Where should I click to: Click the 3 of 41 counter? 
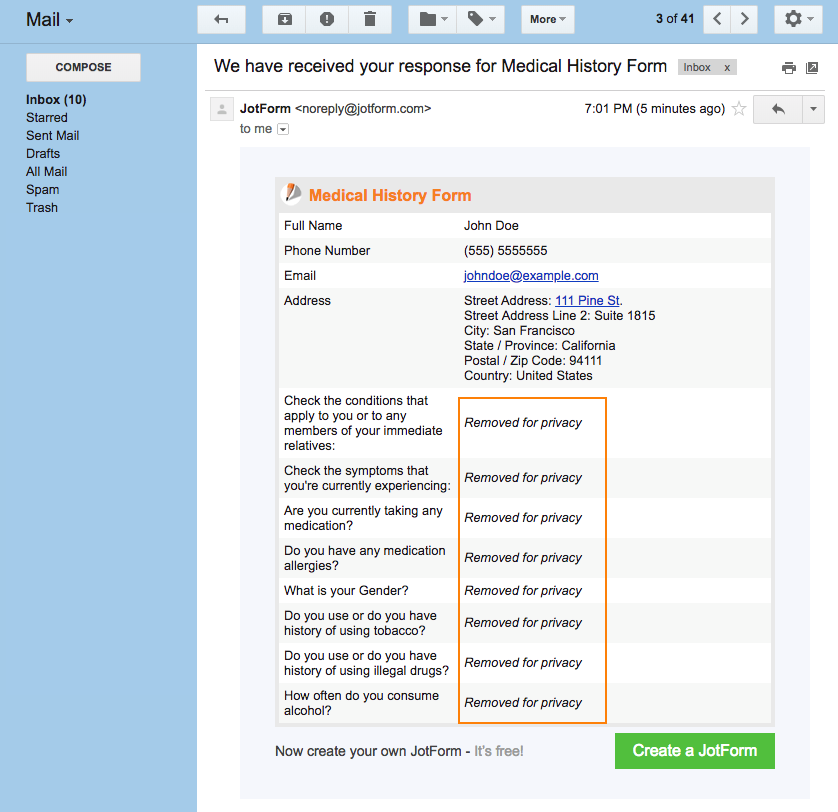pos(675,19)
